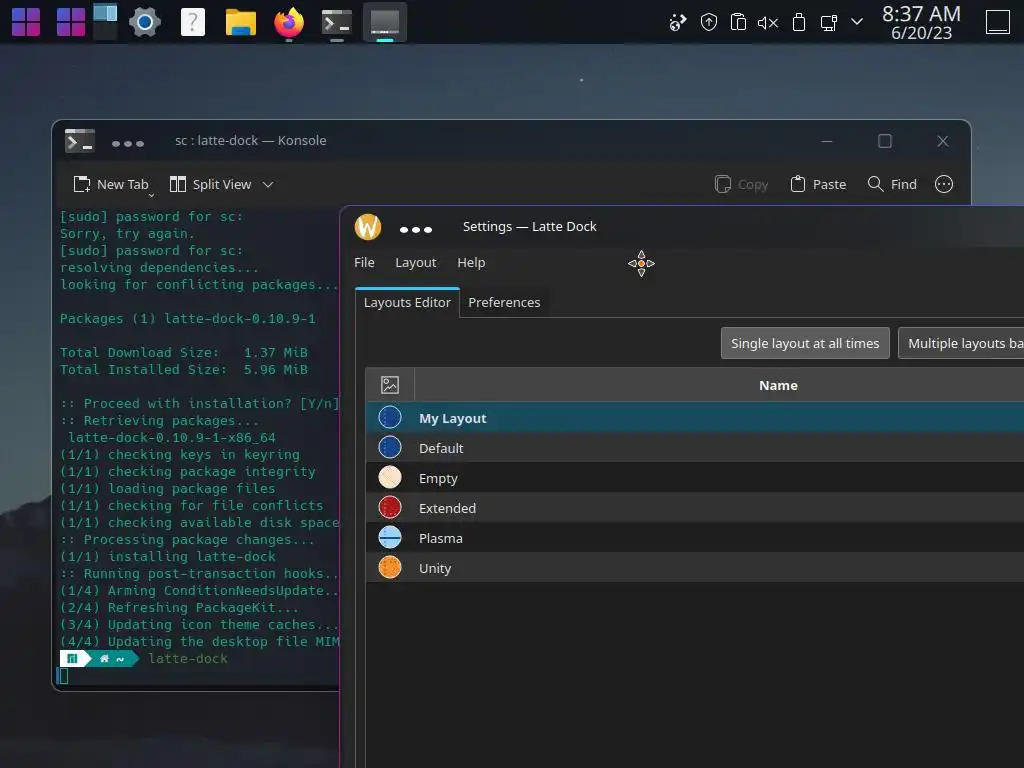Click Find in the Konsole toolbar
Screen dimensions: 1024x768
(892, 185)
